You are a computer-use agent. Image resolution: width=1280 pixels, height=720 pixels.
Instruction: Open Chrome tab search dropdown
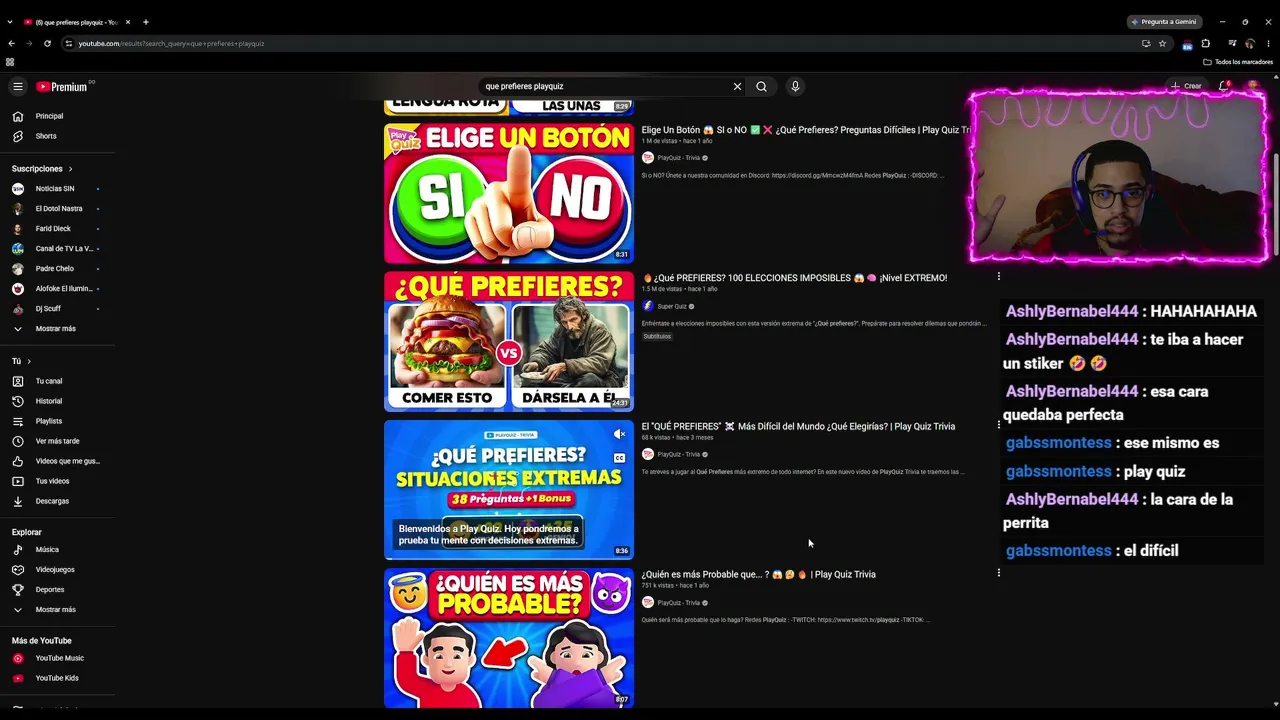(x=9, y=22)
